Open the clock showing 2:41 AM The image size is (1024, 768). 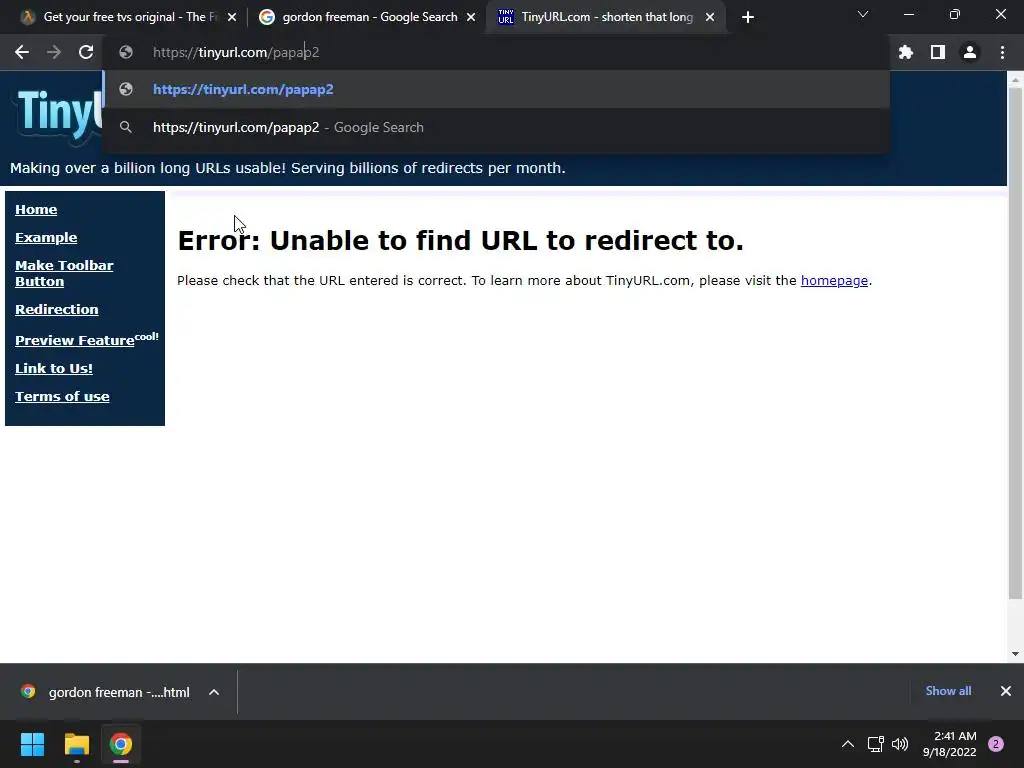[950, 744]
